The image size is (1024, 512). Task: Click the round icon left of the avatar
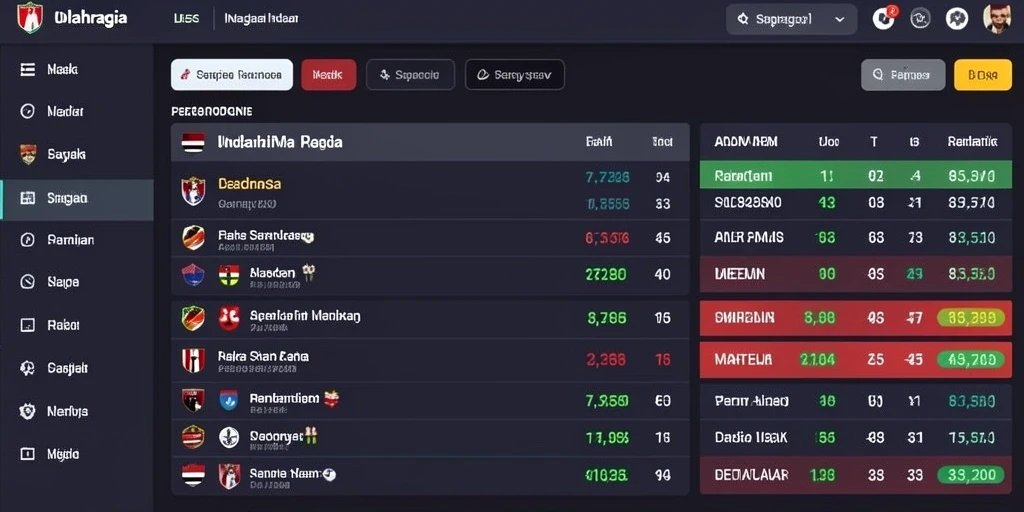(957, 19)
